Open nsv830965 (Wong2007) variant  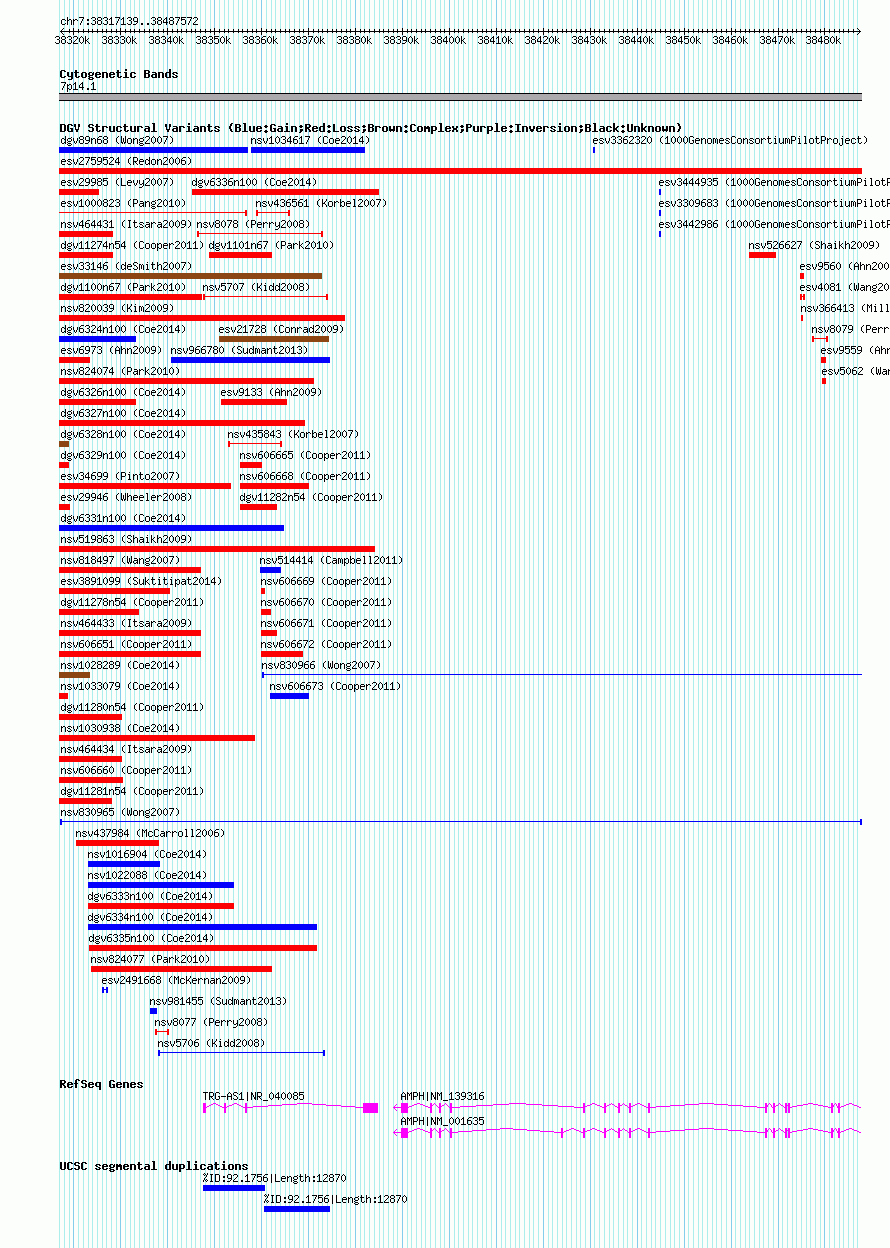click(119, 812)
